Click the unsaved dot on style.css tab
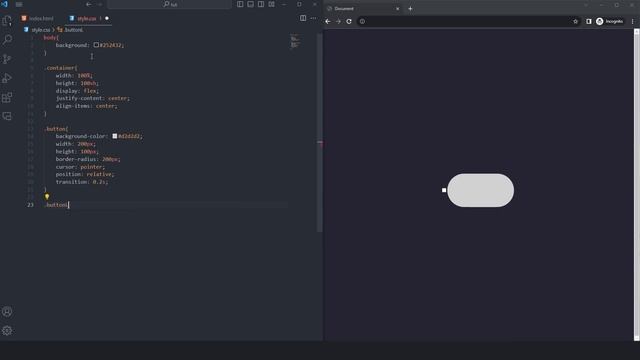Image resolution: width=640 pixels, height=360 pixels. tap(107, 18)
